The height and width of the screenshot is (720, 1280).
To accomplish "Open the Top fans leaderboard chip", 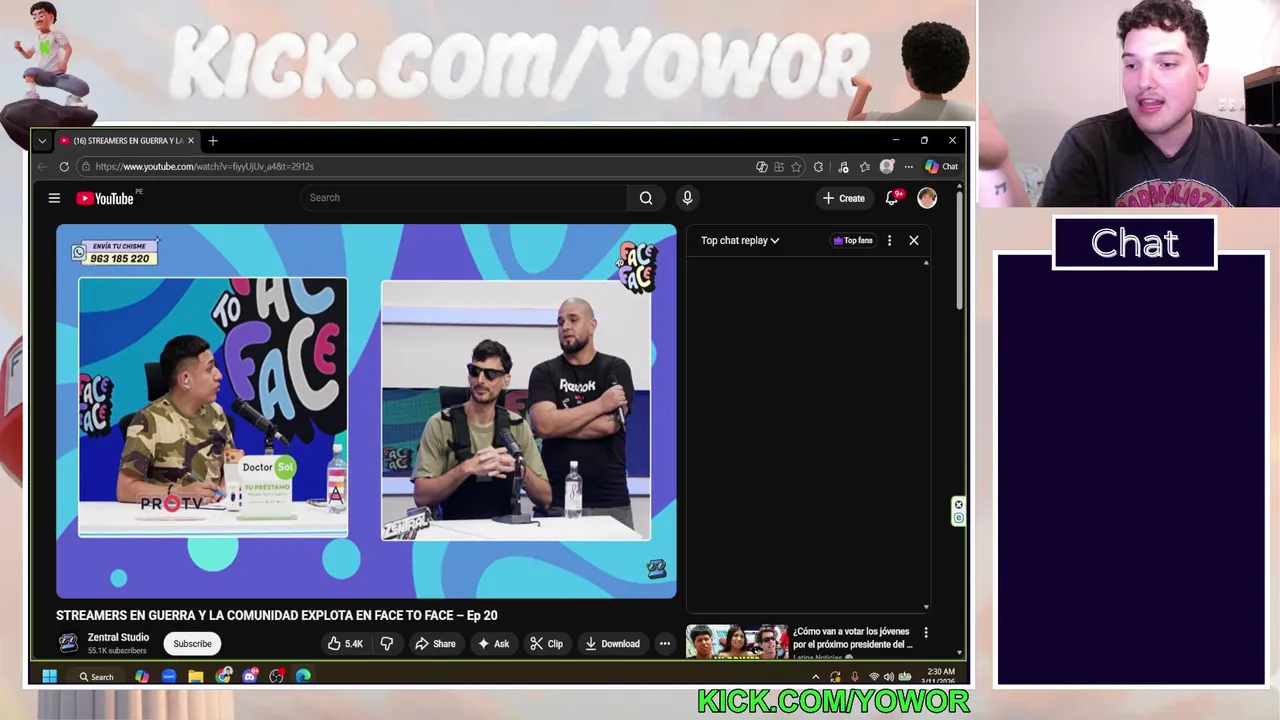I will pyautogui.click(x=853, y=241).
